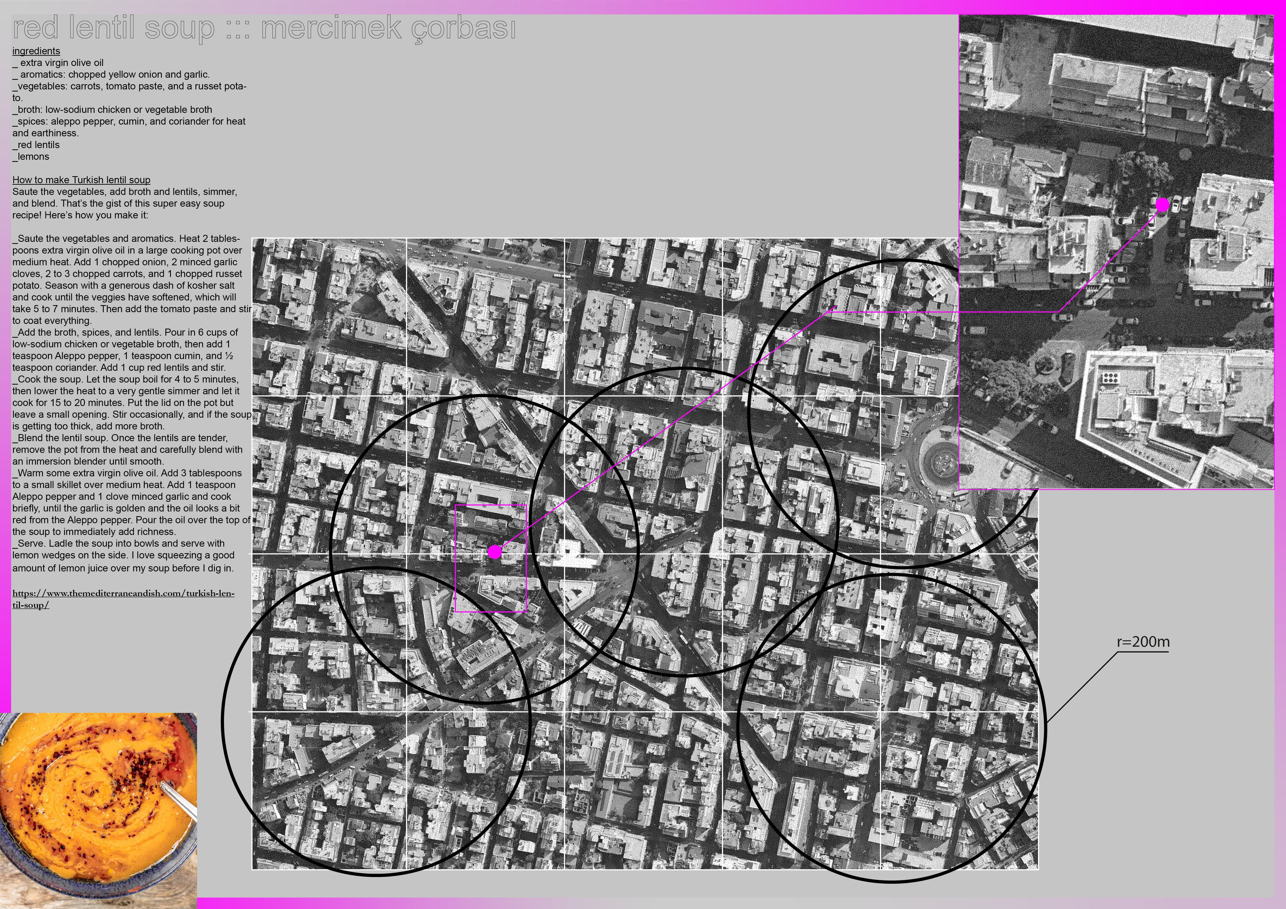The height and width of the screenshot is (909, 1286).
Task: Click the four-dot rooftop unit in the inset
Action: [x=1109, y=379]
